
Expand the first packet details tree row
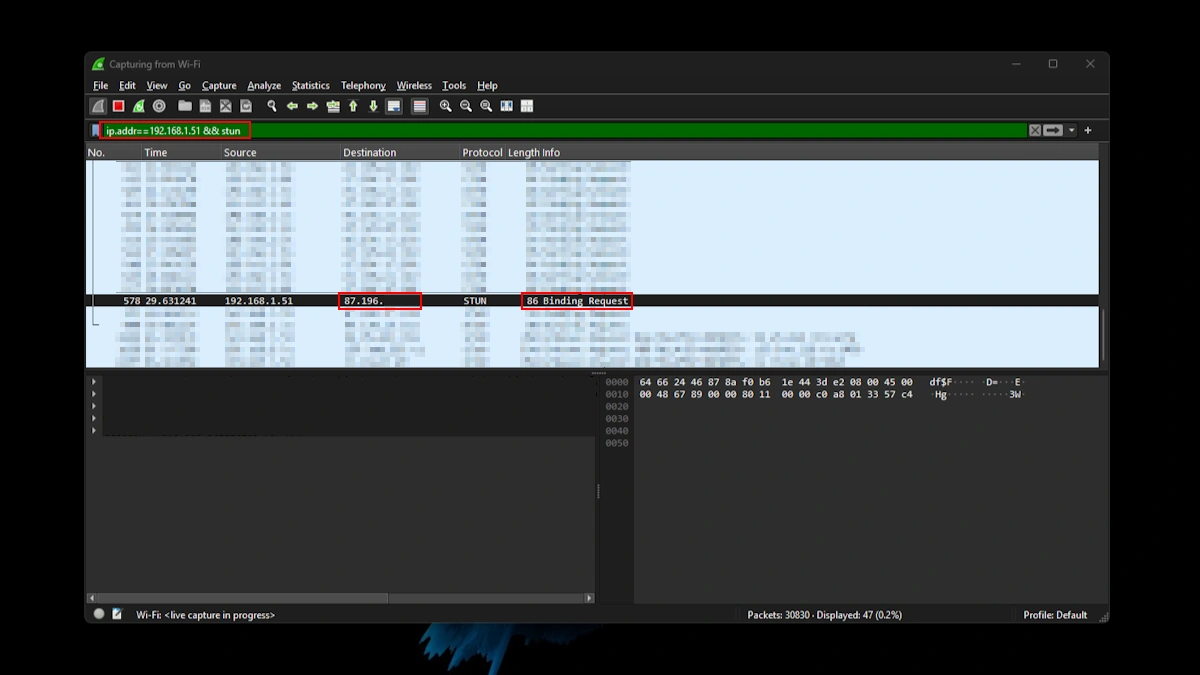pyautogui.click(x=95, y=382)
